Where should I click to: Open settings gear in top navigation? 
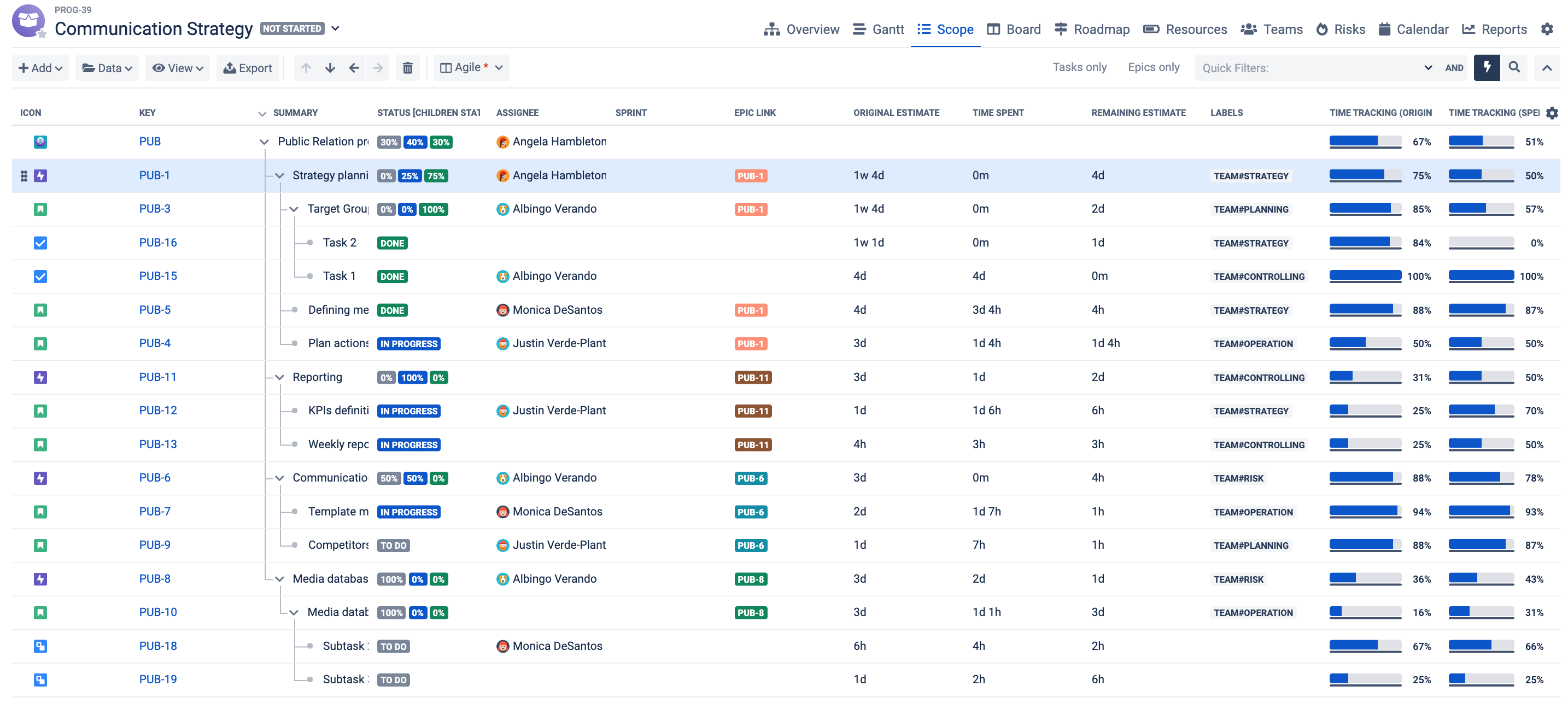[x=1547, y=29]
